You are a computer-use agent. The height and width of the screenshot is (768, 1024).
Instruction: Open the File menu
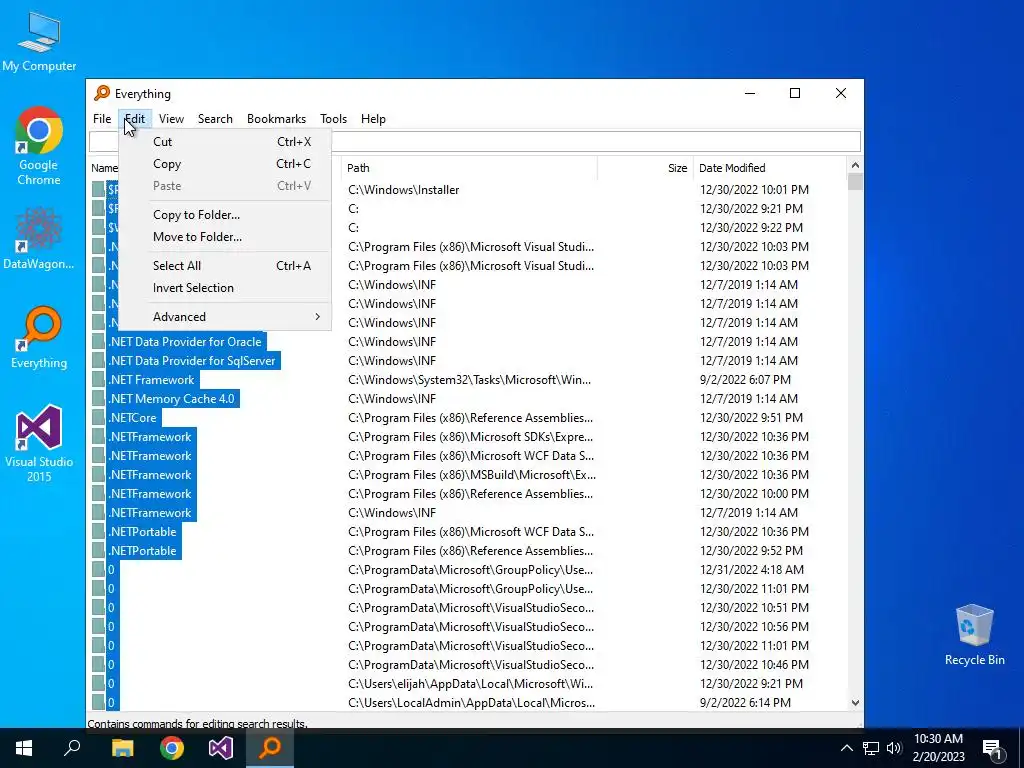pyautogui.click(x=102, y=119)
